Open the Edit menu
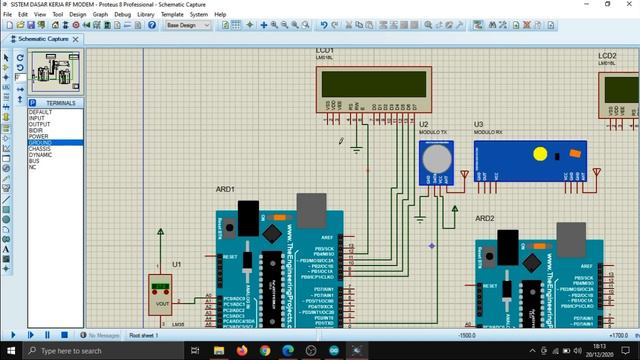The image size is (640, 360). tap(23, 14)
